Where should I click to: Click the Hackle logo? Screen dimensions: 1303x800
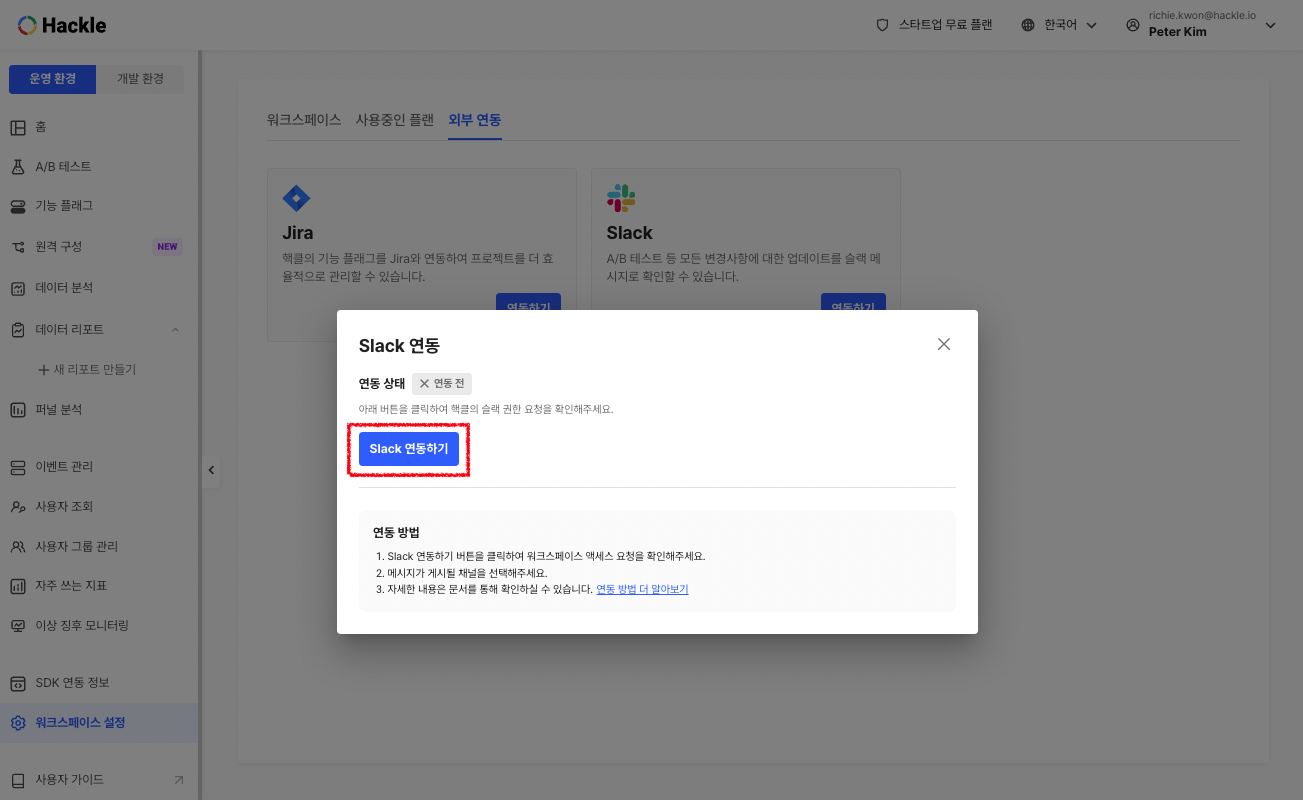click(62, 25)
